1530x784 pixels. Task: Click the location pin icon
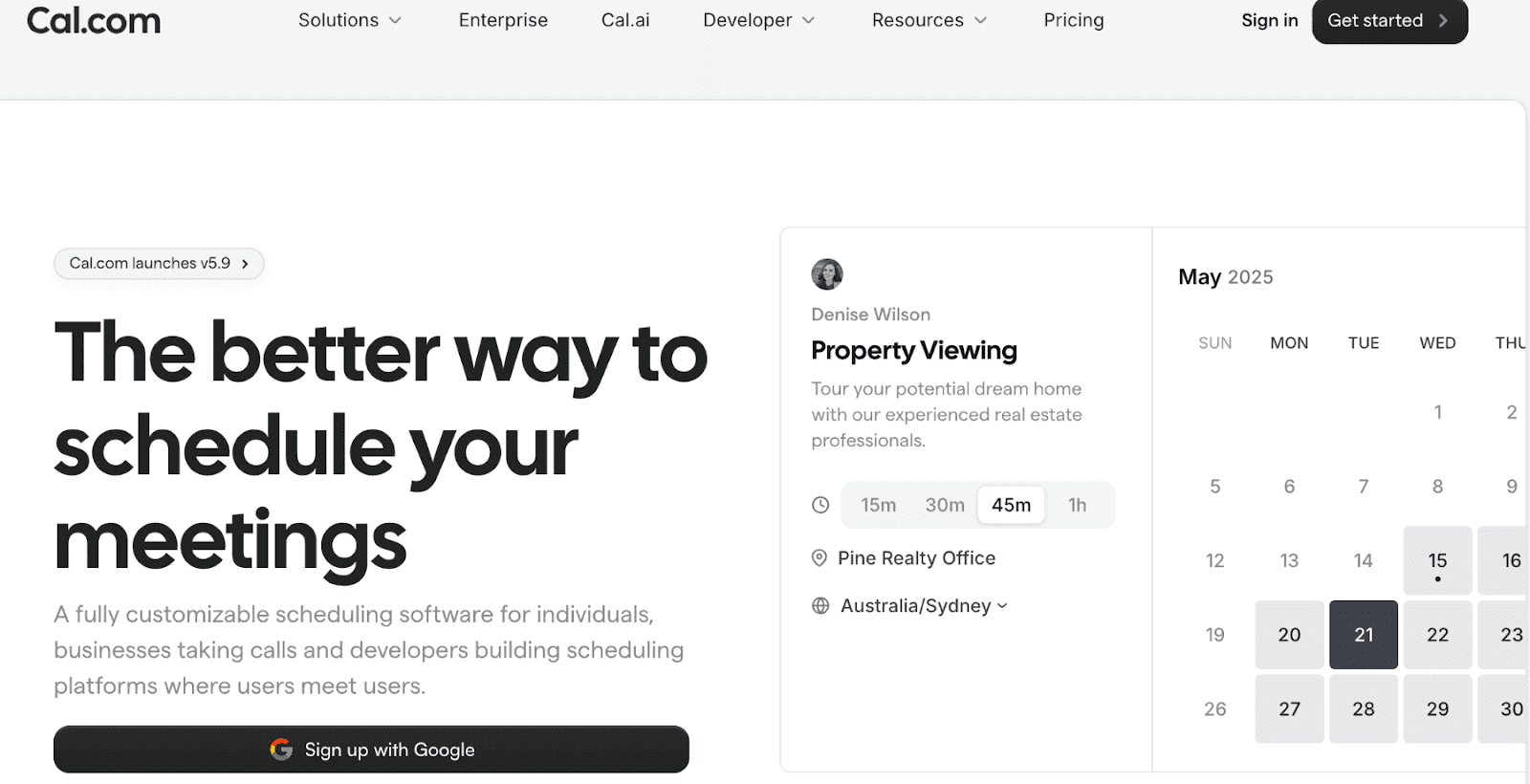[820, 558]
